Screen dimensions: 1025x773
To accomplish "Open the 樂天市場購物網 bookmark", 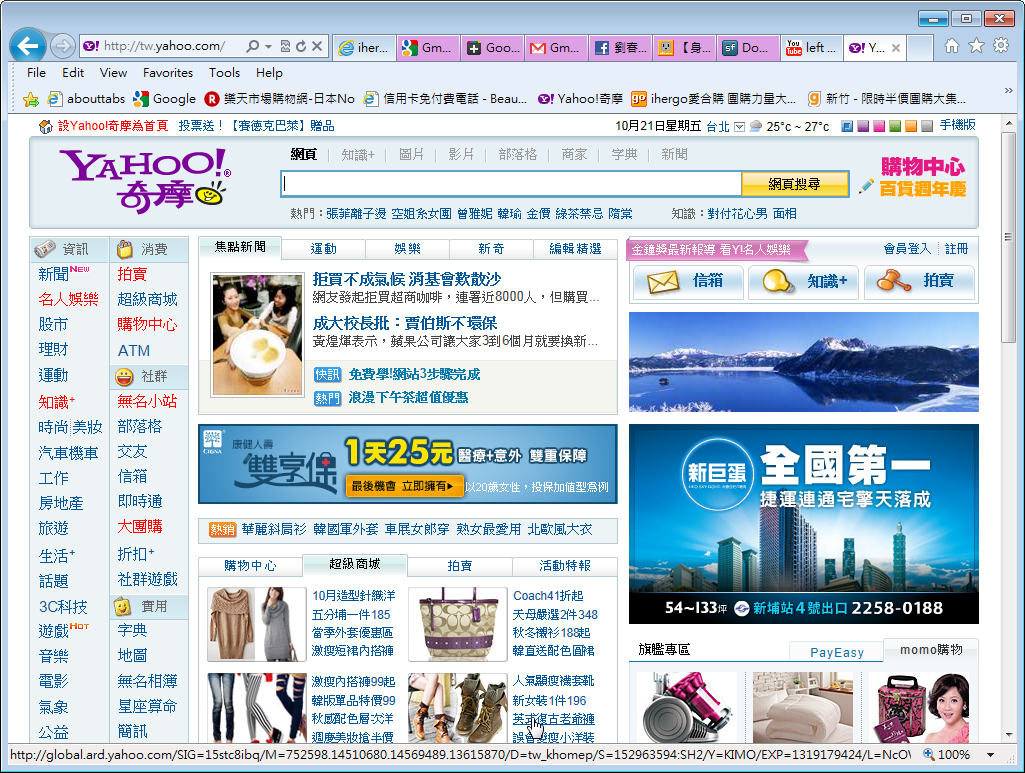I will 279,99.
